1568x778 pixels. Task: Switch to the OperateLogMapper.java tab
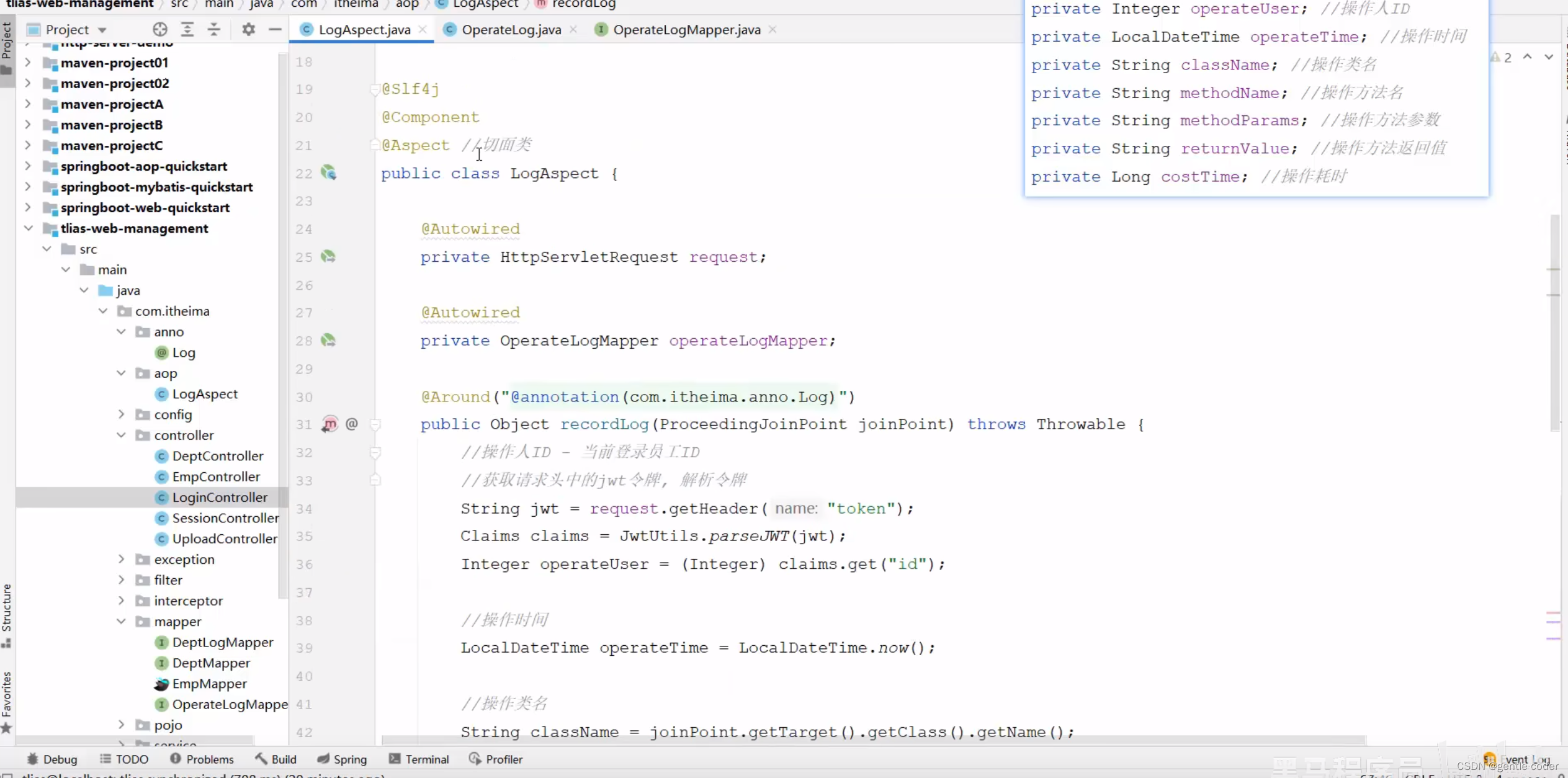(x=686, y=29)
